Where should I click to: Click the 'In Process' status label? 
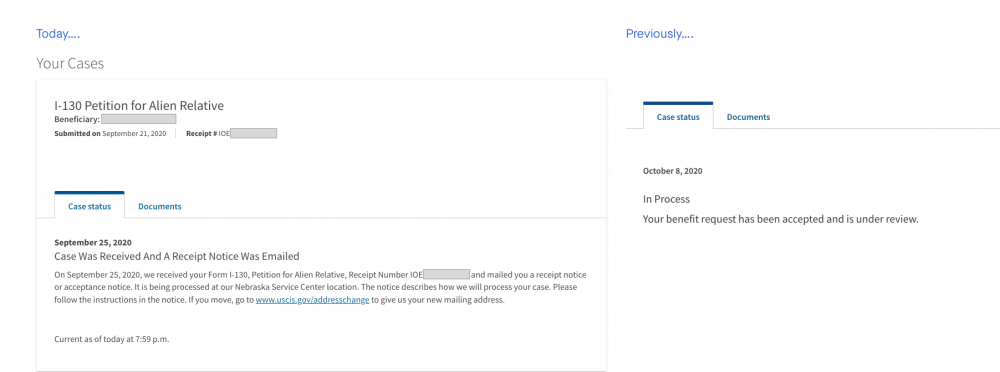pos(666,199)
